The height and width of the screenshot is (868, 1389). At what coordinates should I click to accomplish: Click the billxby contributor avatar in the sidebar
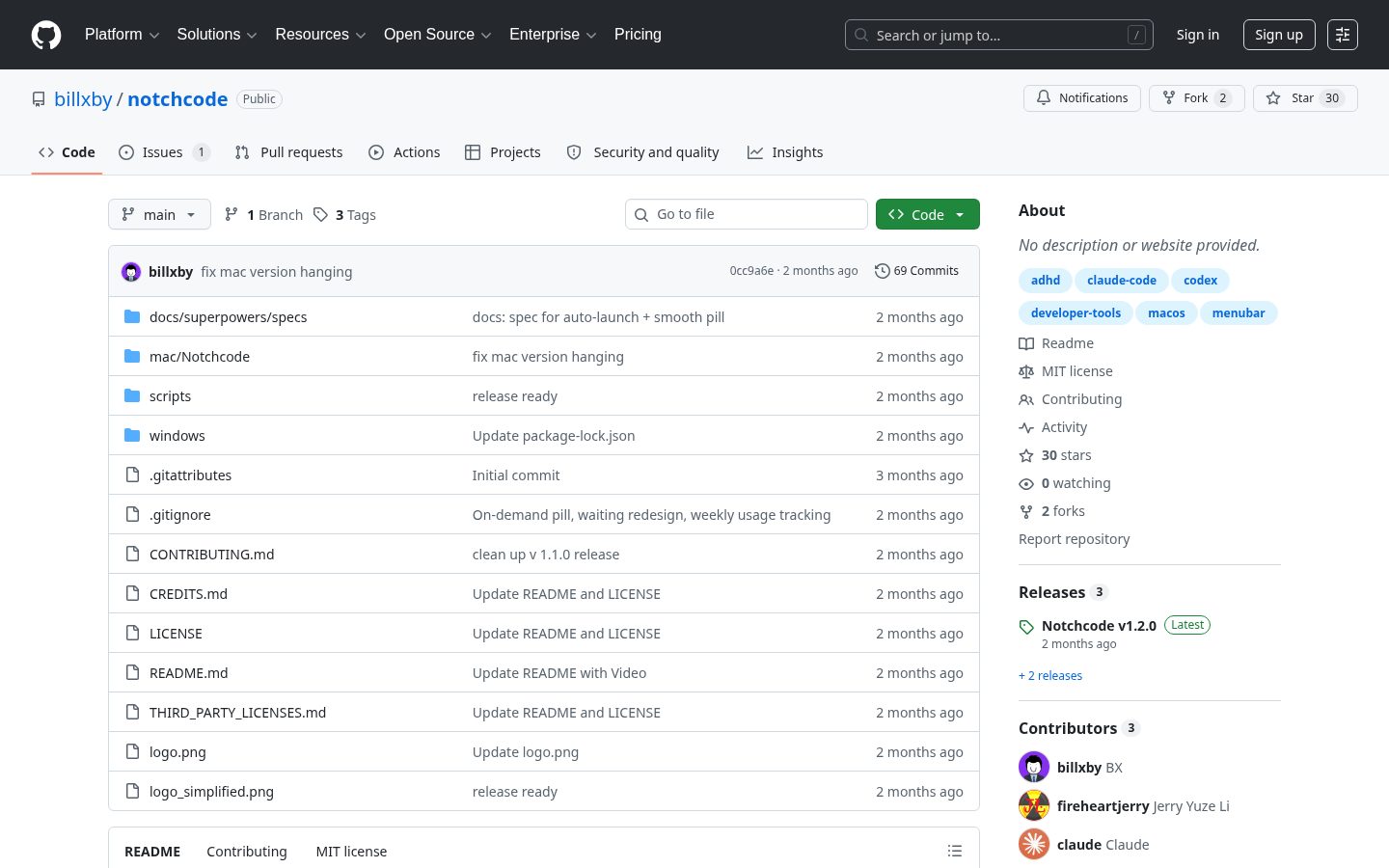click(1034, 767)
